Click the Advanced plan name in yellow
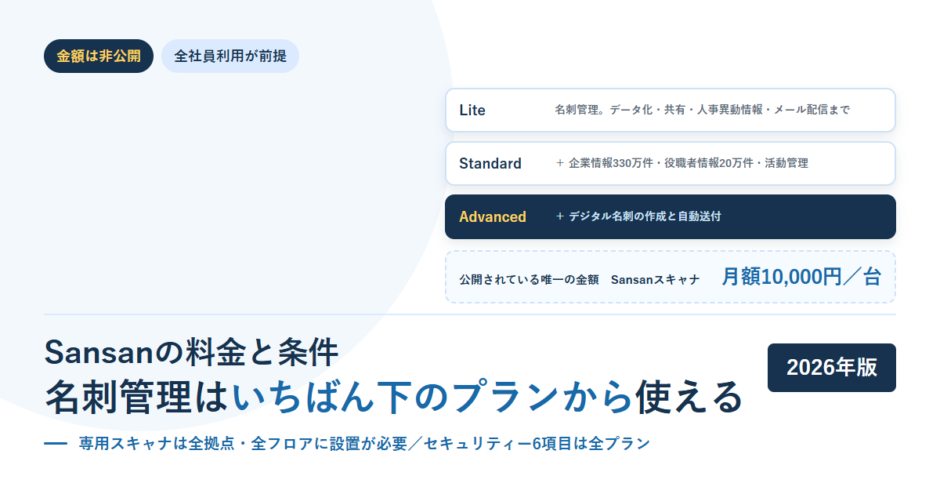This screenshot has width=940, height=494. click(493, 217)
